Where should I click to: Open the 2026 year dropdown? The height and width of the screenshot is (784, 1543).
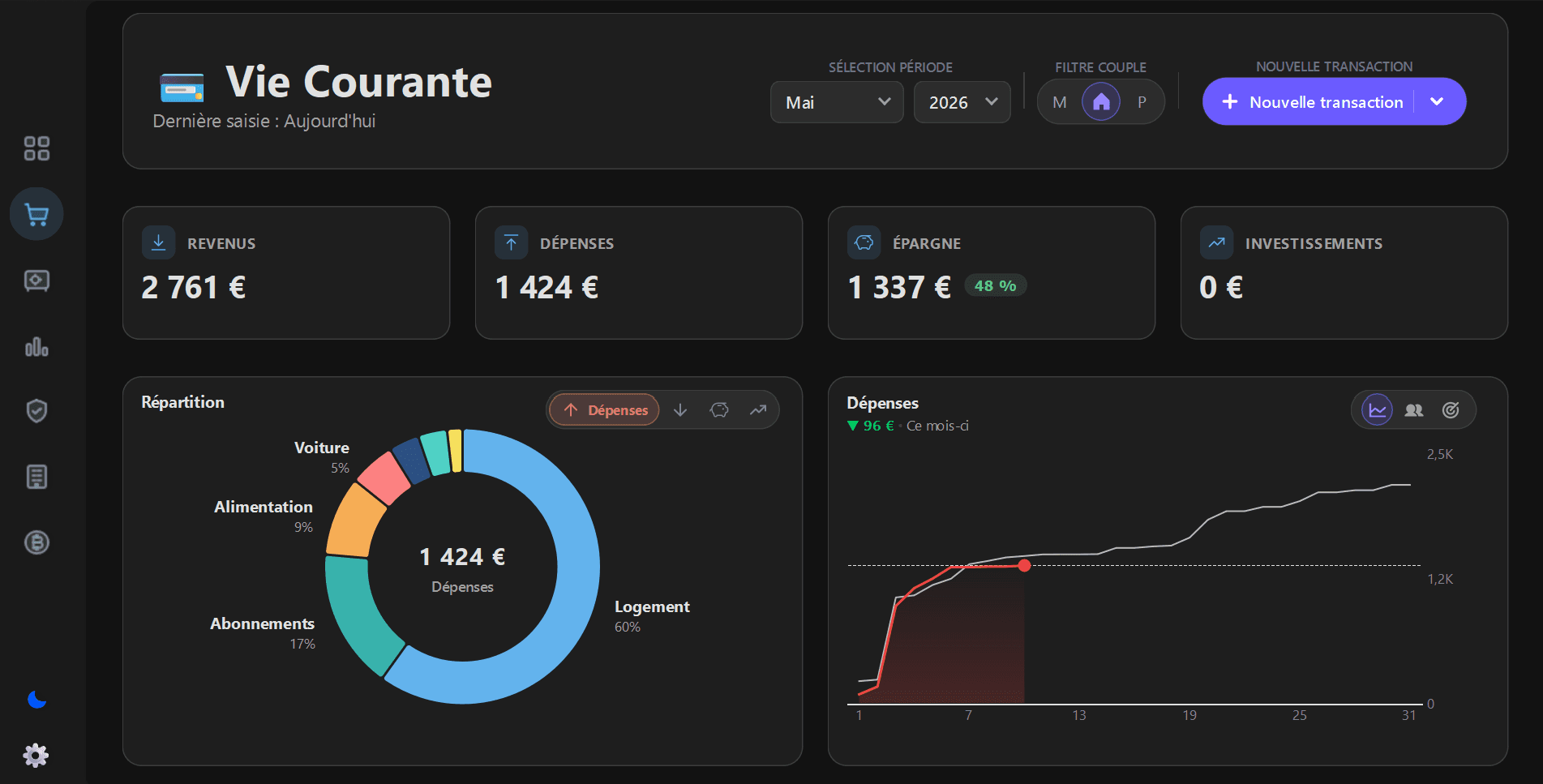tap(962, 102)
